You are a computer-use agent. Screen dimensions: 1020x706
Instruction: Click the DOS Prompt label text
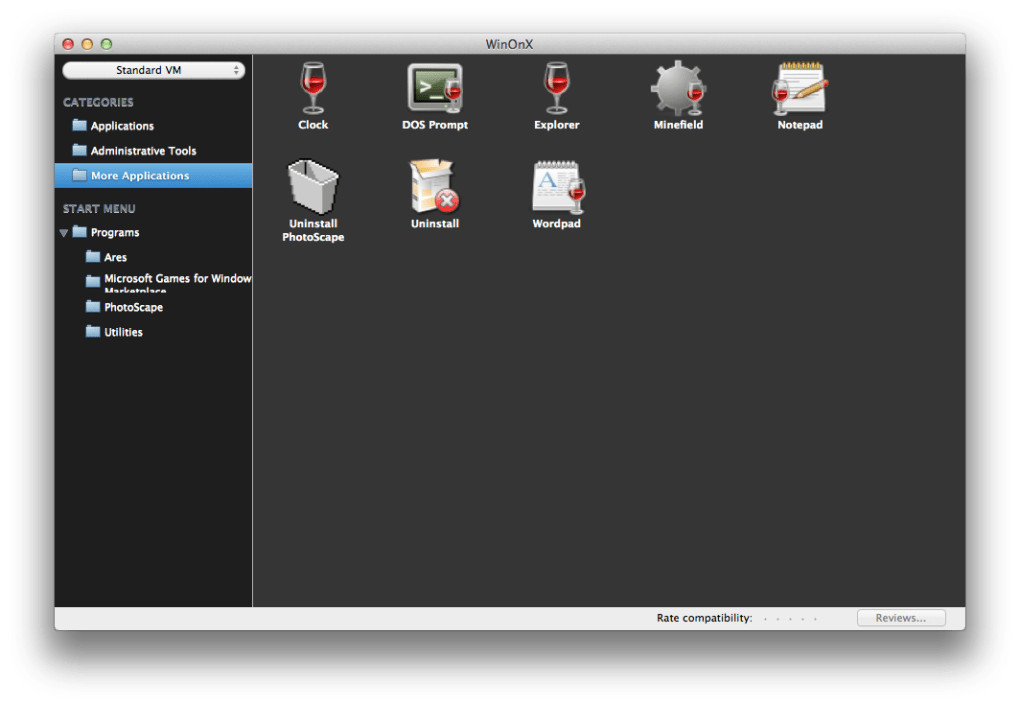435,125
